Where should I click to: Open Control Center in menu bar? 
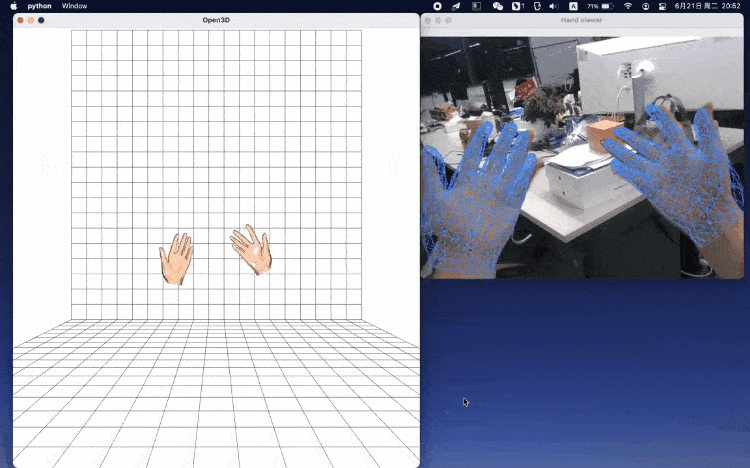point(662,6)
